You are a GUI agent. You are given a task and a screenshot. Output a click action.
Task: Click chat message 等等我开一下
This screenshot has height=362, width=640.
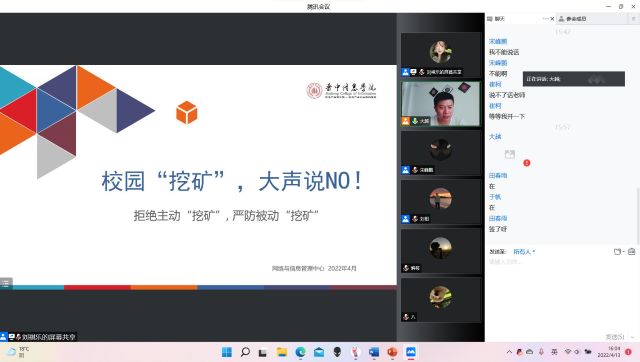507,117
